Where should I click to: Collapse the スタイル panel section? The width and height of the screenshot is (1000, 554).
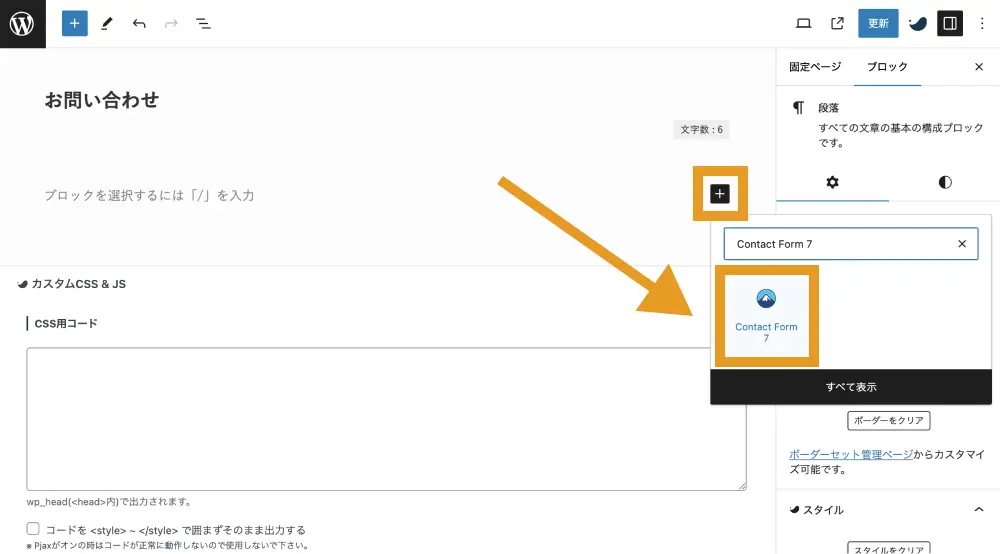pyautogui.click(x=978, y=510)
